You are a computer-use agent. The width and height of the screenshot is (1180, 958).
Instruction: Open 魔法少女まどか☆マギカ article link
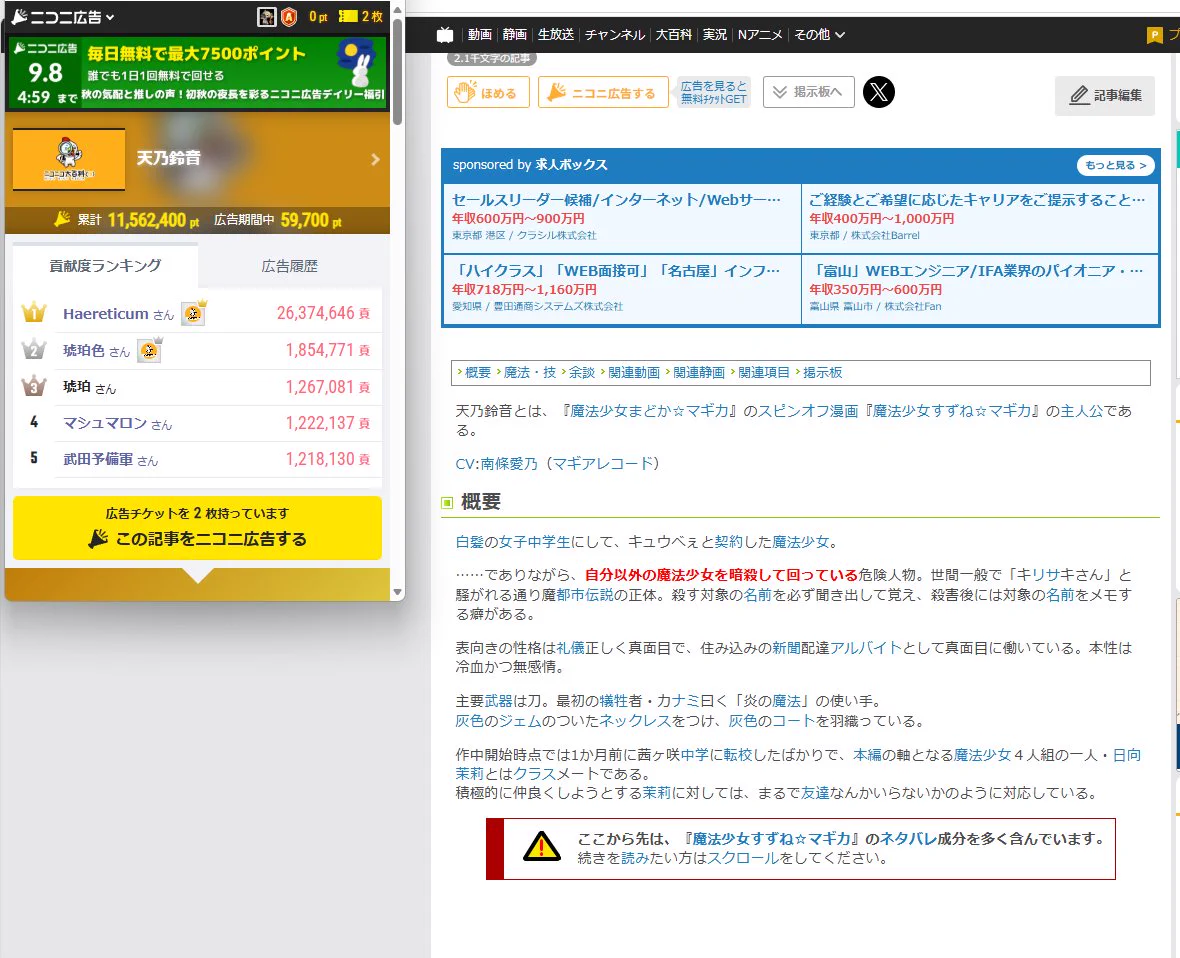tap(649, 411)
